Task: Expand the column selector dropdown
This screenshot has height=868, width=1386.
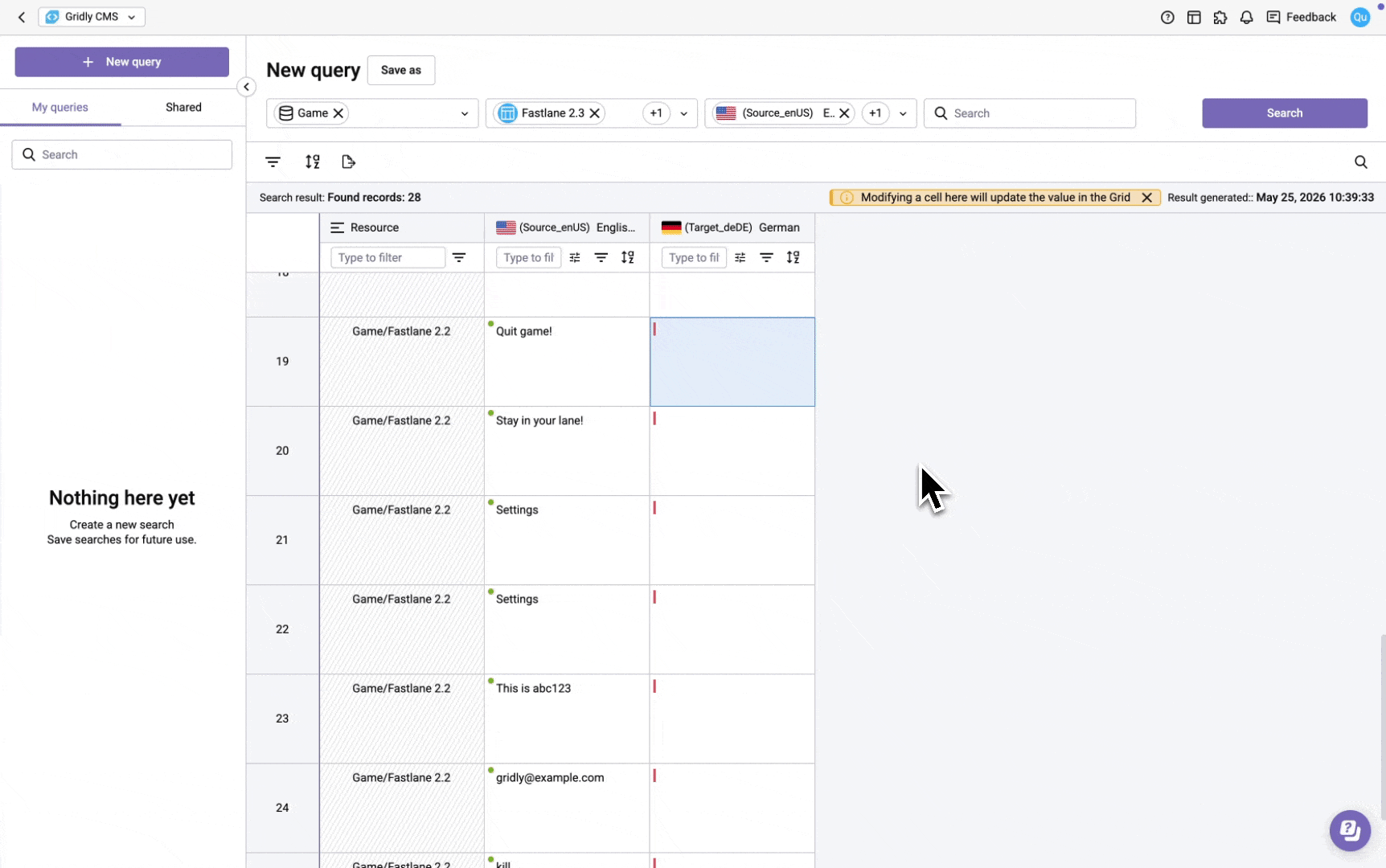Action: pos(903,113)
